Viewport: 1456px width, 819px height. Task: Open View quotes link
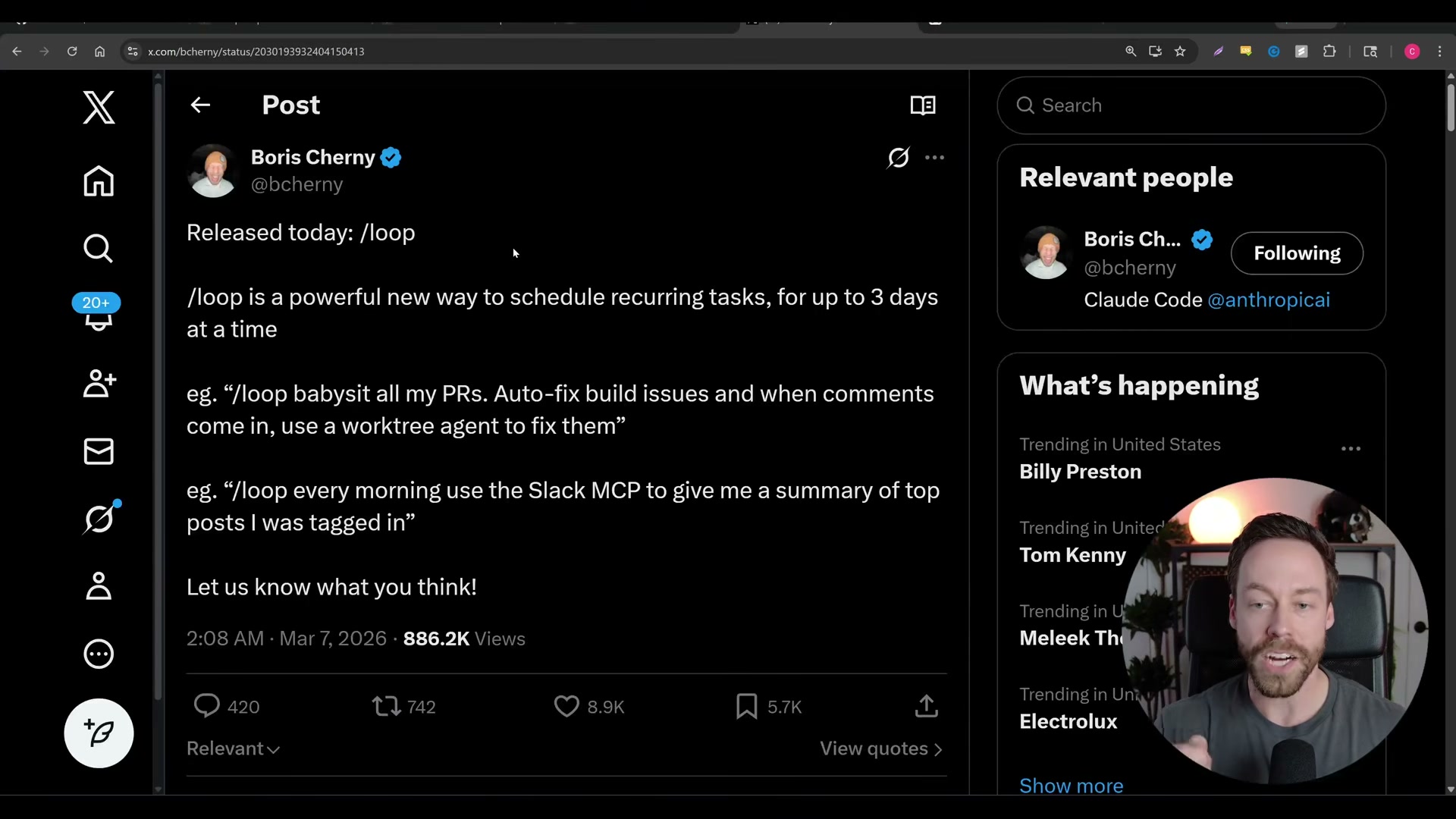(x=881, y=749)
